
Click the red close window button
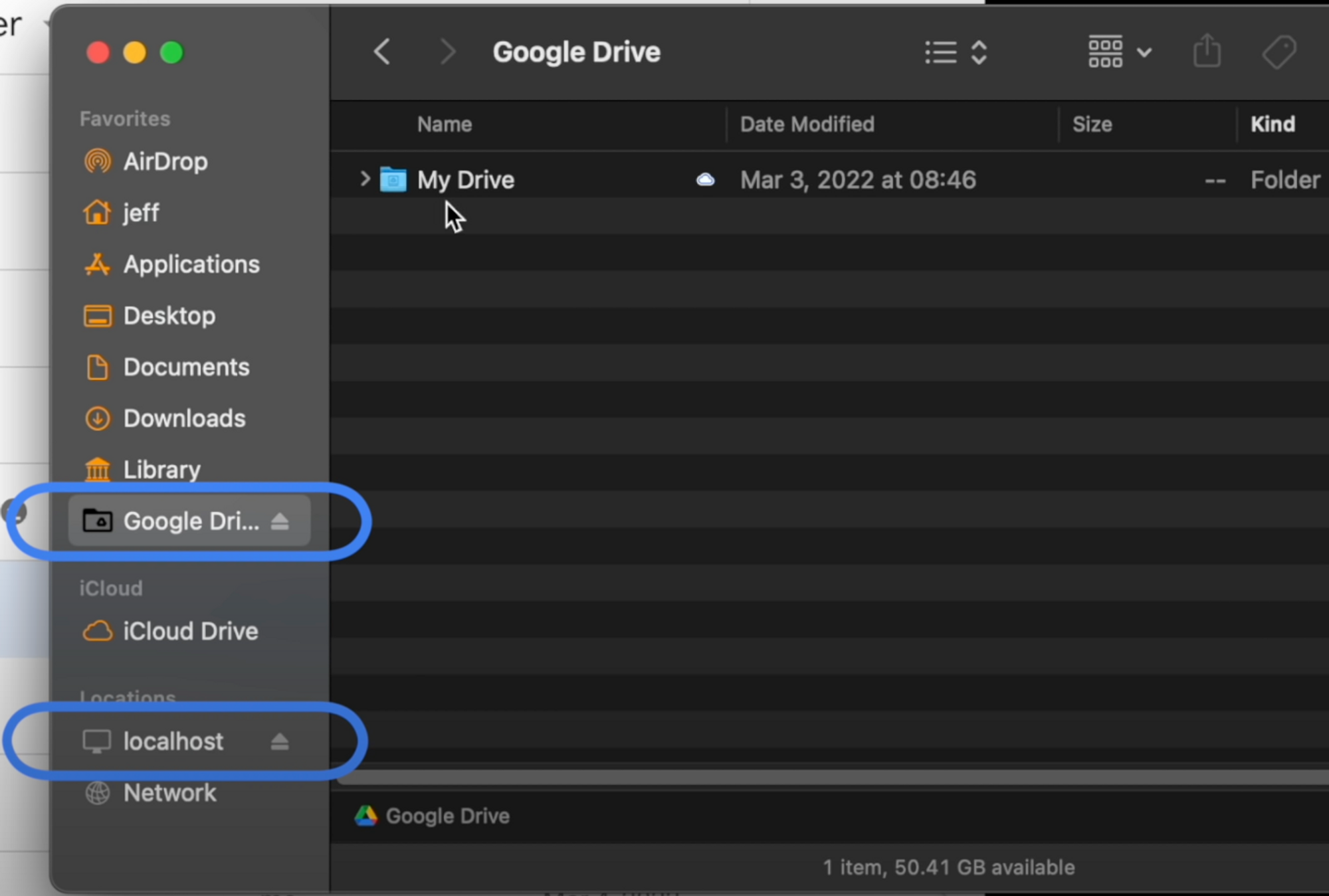point(98,52)
